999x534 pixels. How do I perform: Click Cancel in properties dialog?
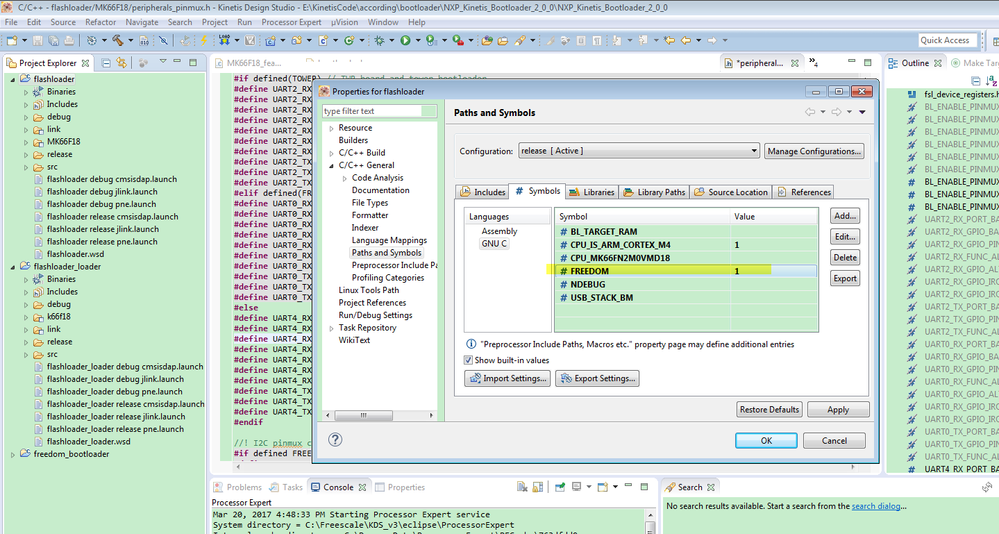(834, 440)
